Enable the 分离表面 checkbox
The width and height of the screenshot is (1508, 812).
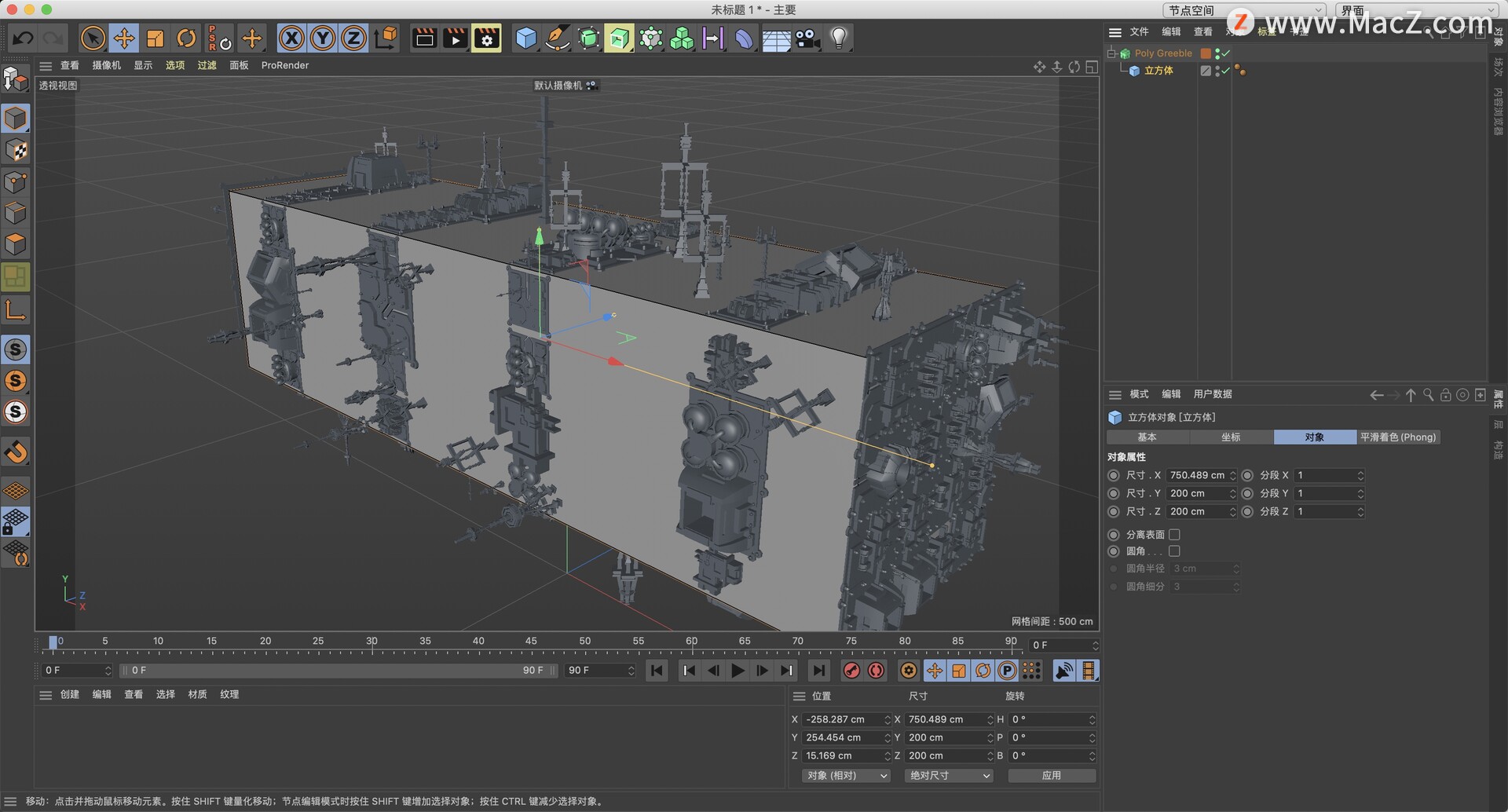point(1174,534)
